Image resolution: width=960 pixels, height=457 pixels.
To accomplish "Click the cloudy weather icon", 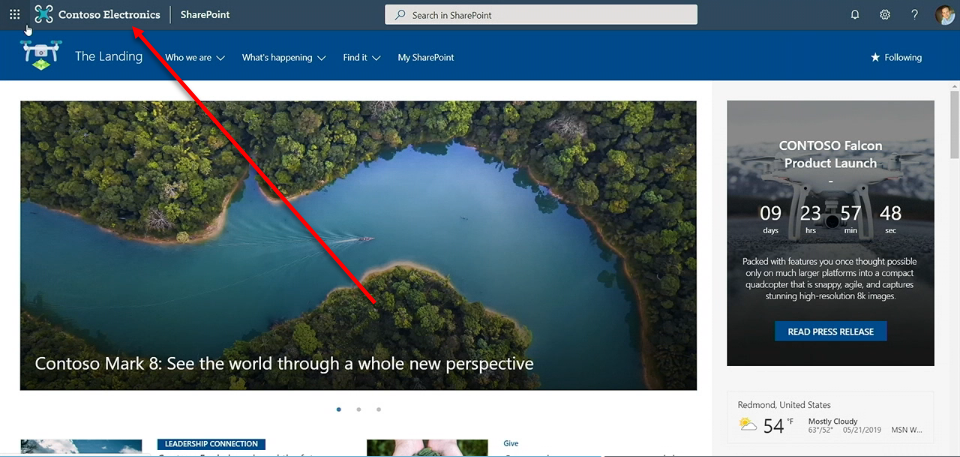I will click(x=748, y=425).
